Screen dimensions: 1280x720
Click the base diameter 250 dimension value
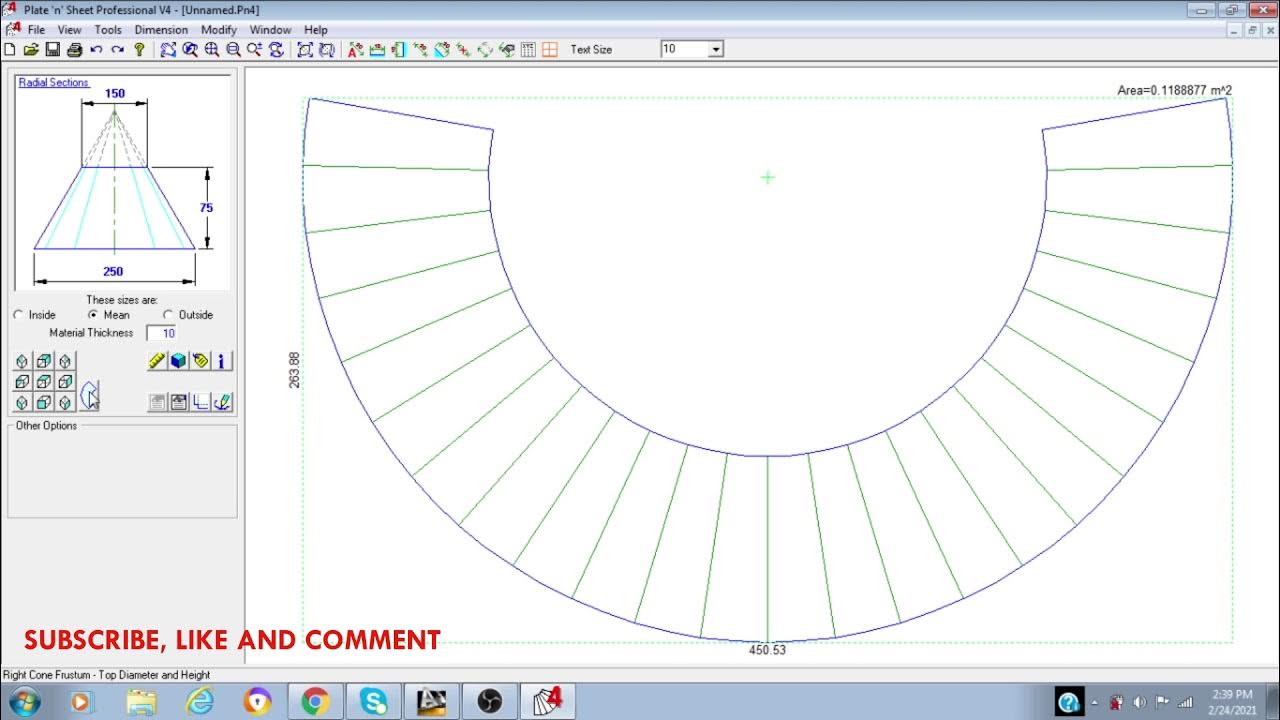(x=113, y=271)
